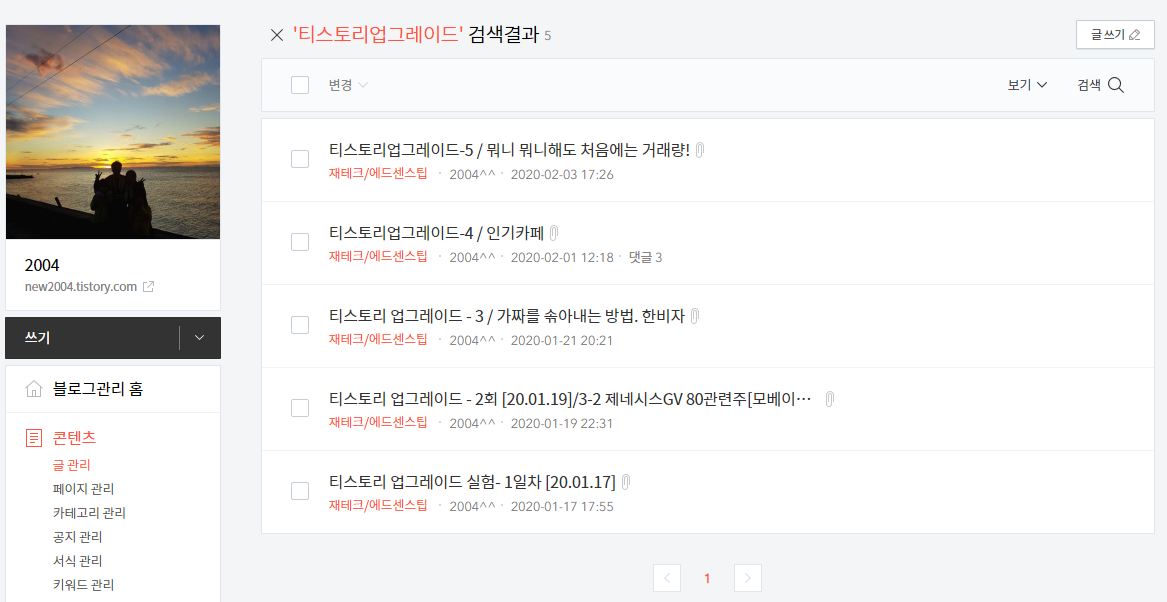Click 댓글 3 on the 인기카페 post
Viewport: 1167px width, 602px height.
click(645, 257)
